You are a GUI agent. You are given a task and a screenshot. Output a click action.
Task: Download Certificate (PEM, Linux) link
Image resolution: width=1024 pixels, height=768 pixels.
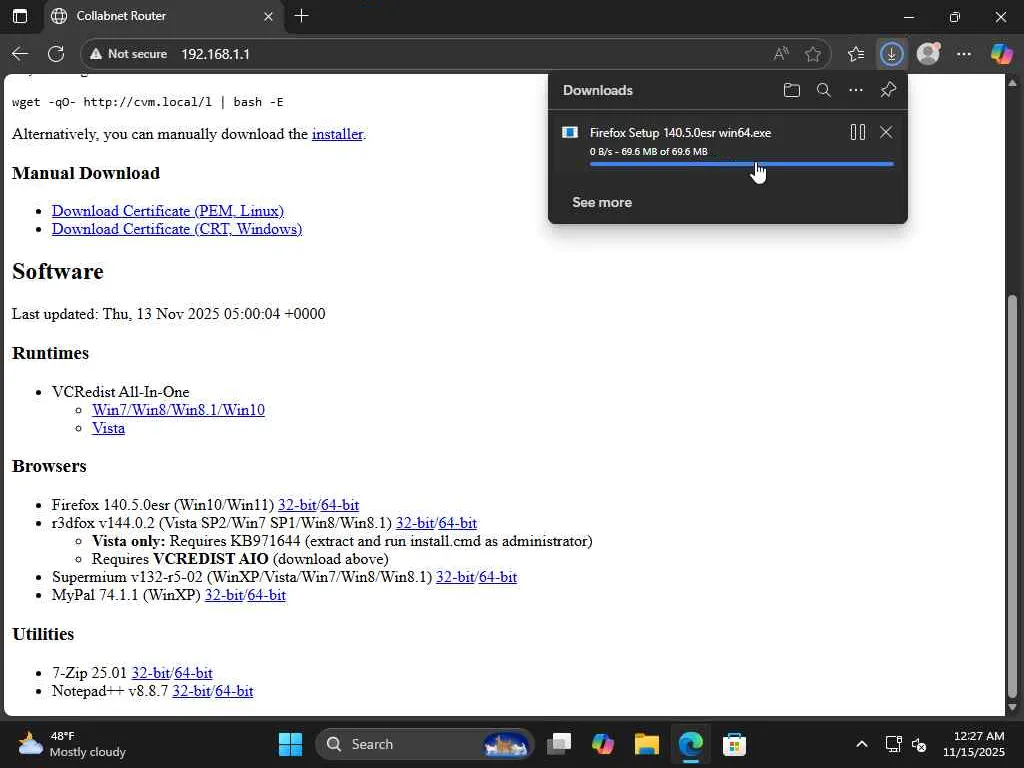pyautogui.click(x=168, y=211)
